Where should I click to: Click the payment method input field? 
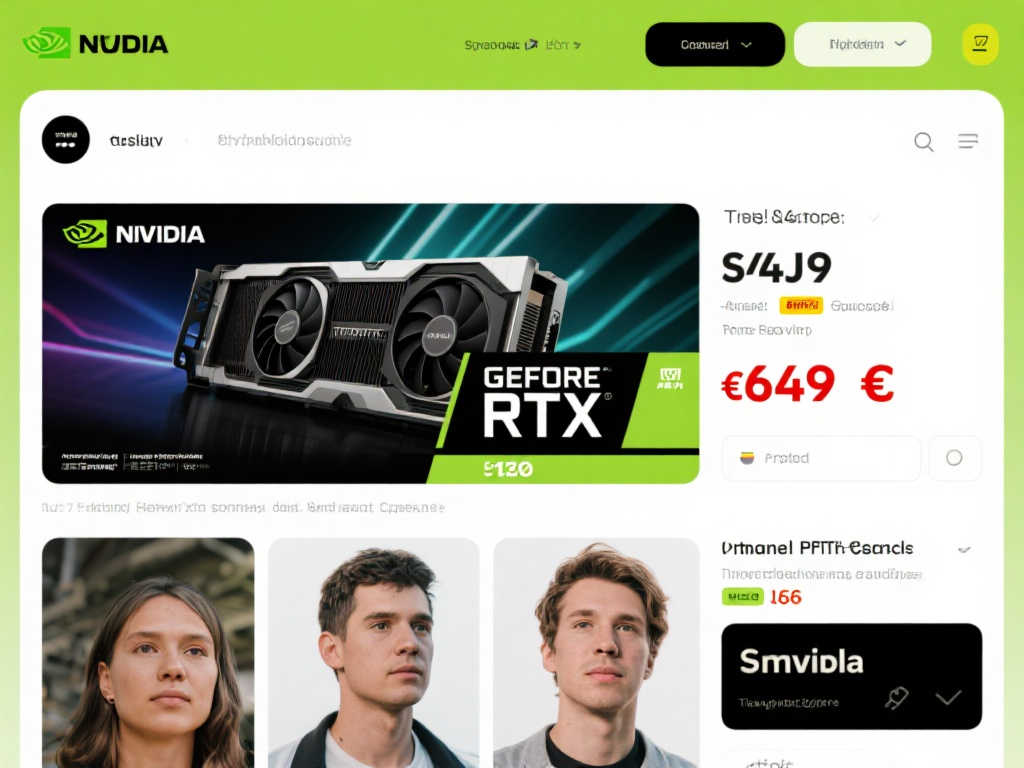[x=822, y=458]
